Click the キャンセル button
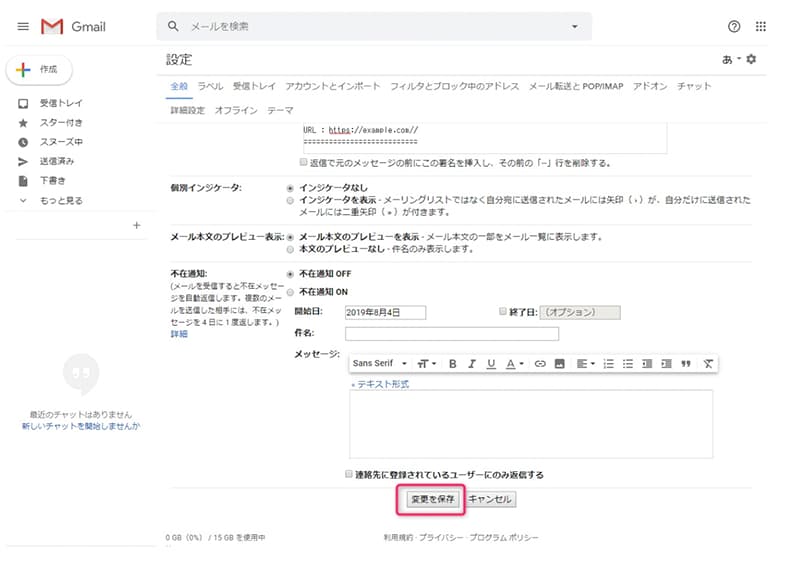 (x=491, y=498)
